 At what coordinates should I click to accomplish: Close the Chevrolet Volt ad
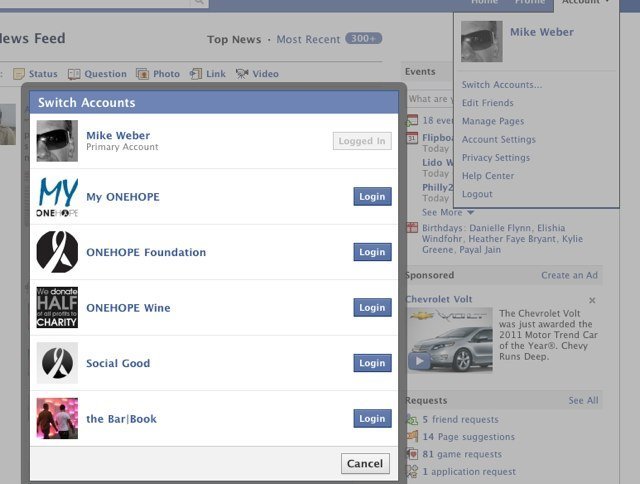point(592,300)
